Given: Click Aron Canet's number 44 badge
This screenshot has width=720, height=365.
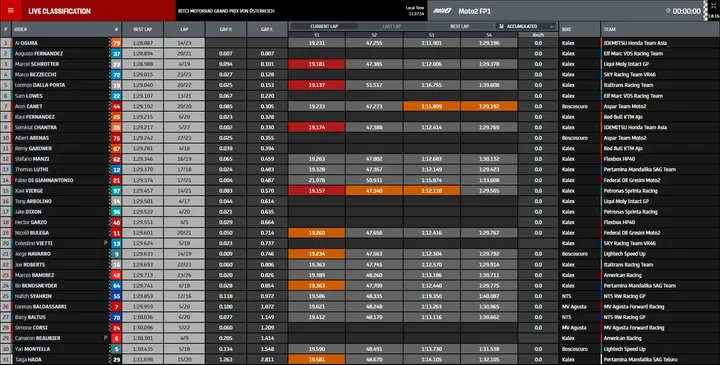Looking at the screenshot, I should (x=116, y=106).
